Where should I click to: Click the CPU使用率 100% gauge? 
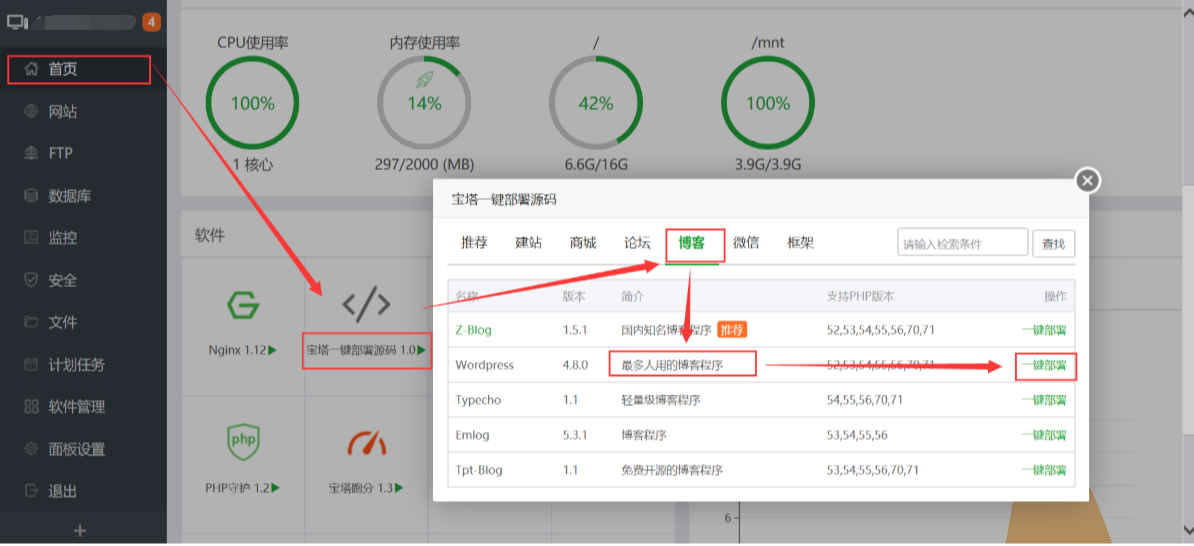tap(253, 103)
